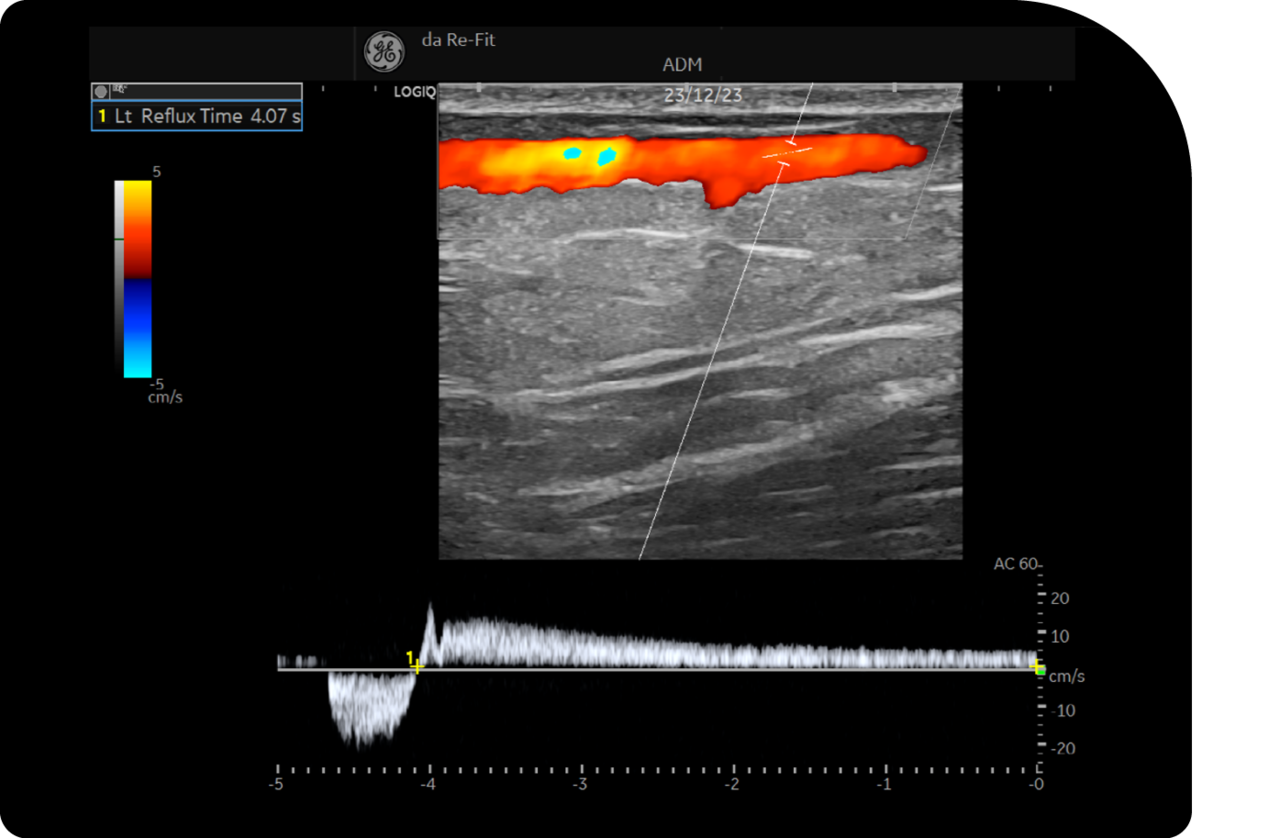Viewport: 1280px width, 838px height.
Task: Click the AC 60 angle correction label
Action: pos(1015,564)
